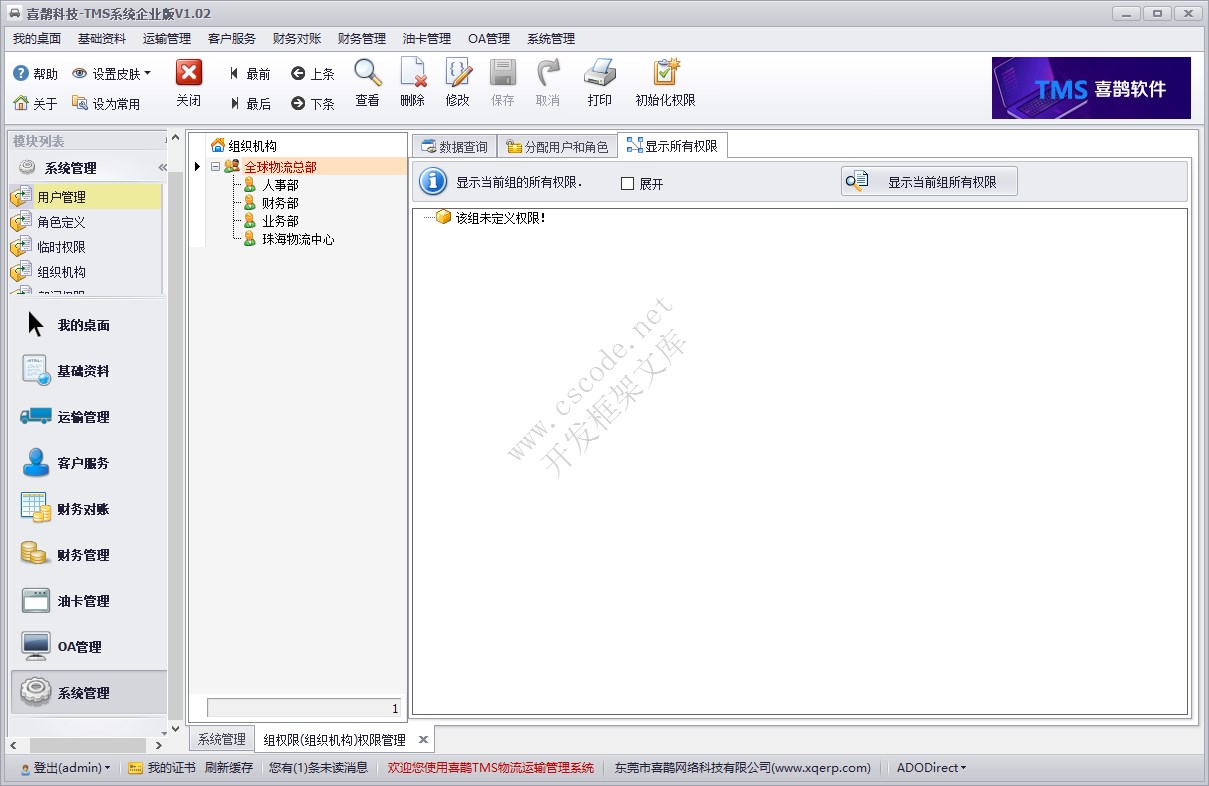Screen dimensions: 1209x786
Task: Click the 打印 printer icon
Action: click(x=600, y=73)
